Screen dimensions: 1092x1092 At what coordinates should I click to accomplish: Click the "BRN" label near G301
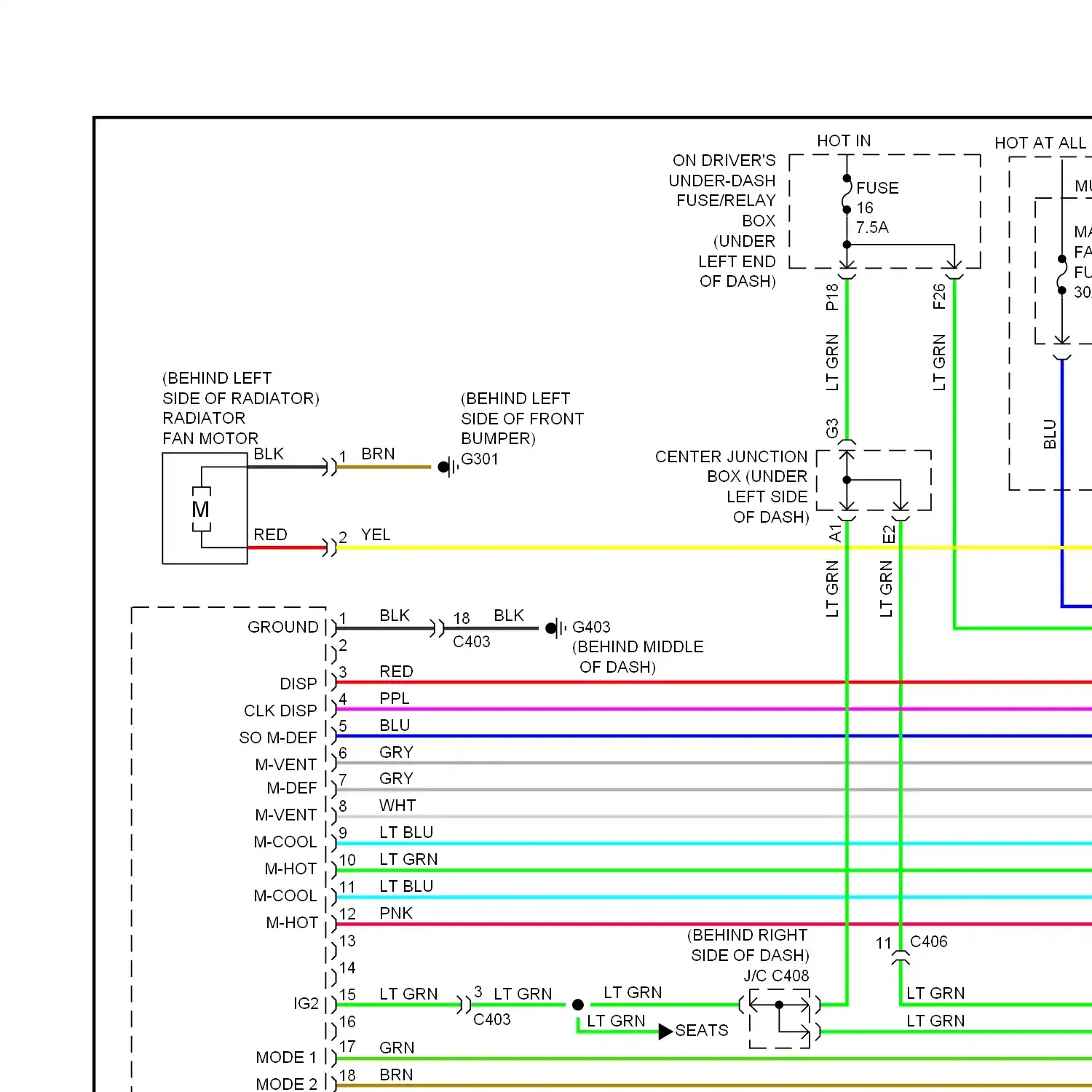378,454
